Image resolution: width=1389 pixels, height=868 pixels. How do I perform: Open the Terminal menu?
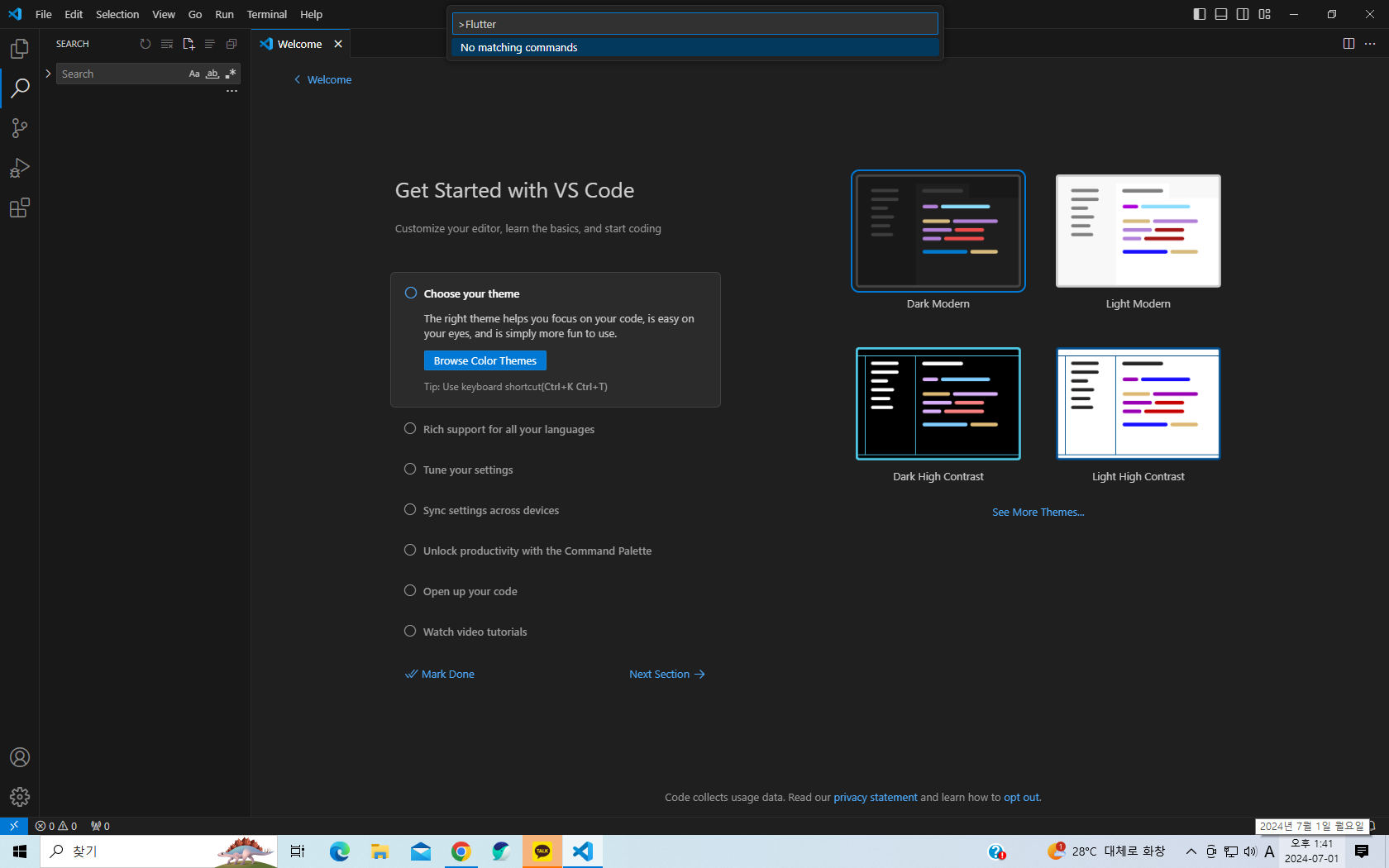point(267,14)
